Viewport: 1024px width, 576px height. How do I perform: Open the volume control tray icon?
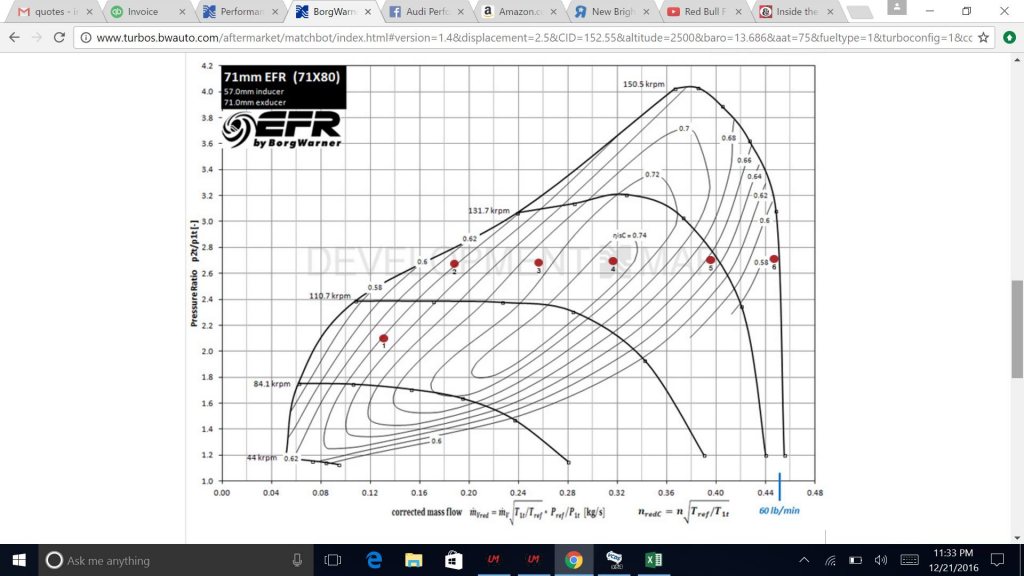(880, 560)
